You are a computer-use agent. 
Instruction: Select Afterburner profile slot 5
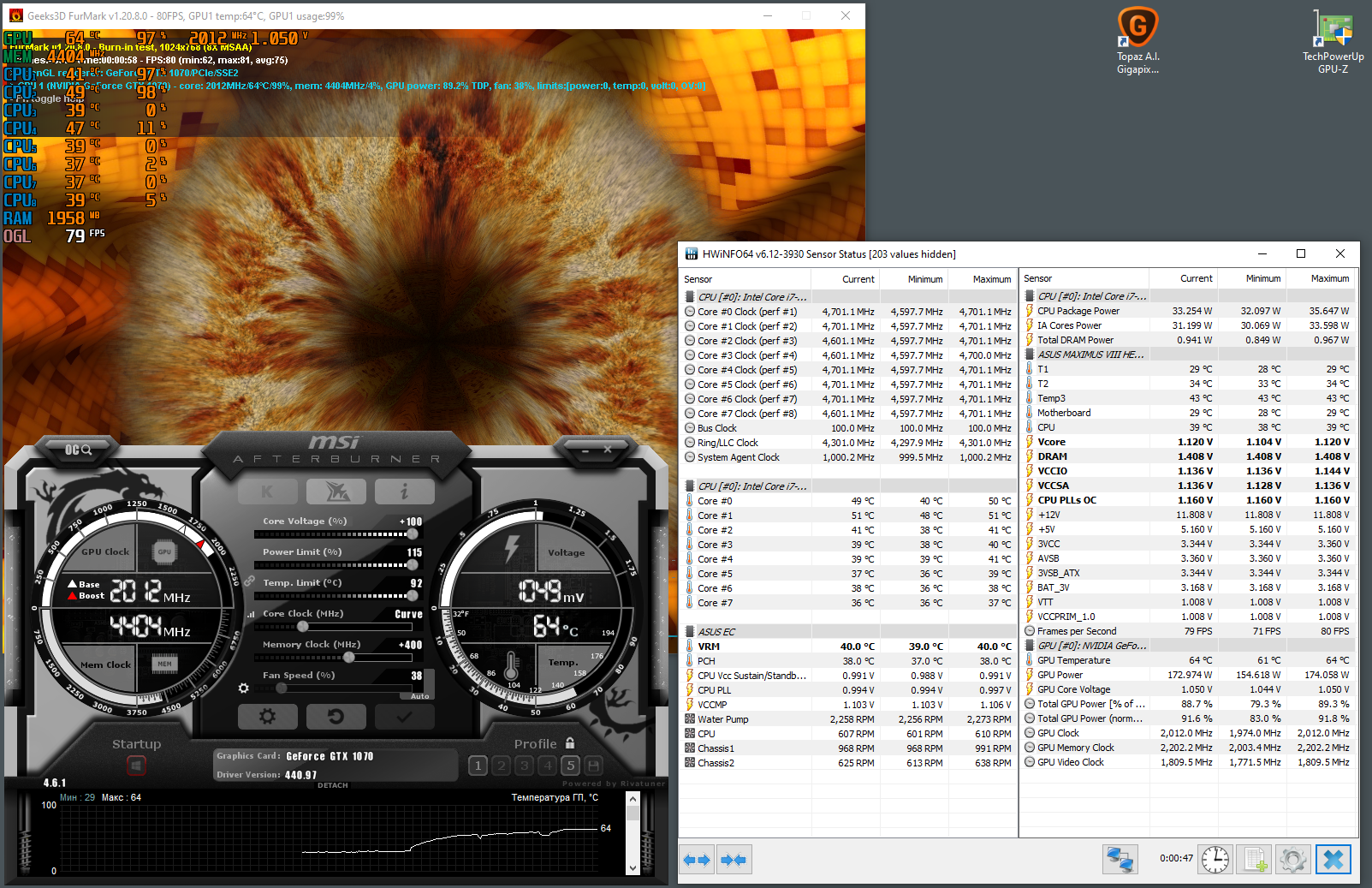(x=570, y=766)
